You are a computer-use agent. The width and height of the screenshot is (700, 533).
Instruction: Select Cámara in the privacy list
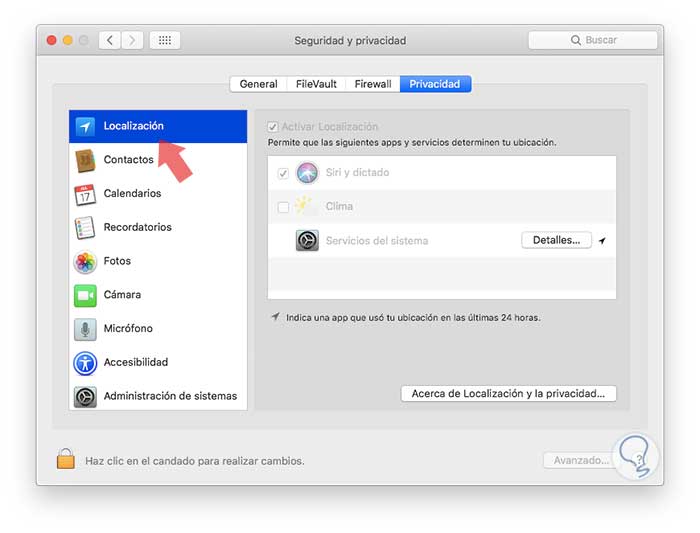click(158, 295)
